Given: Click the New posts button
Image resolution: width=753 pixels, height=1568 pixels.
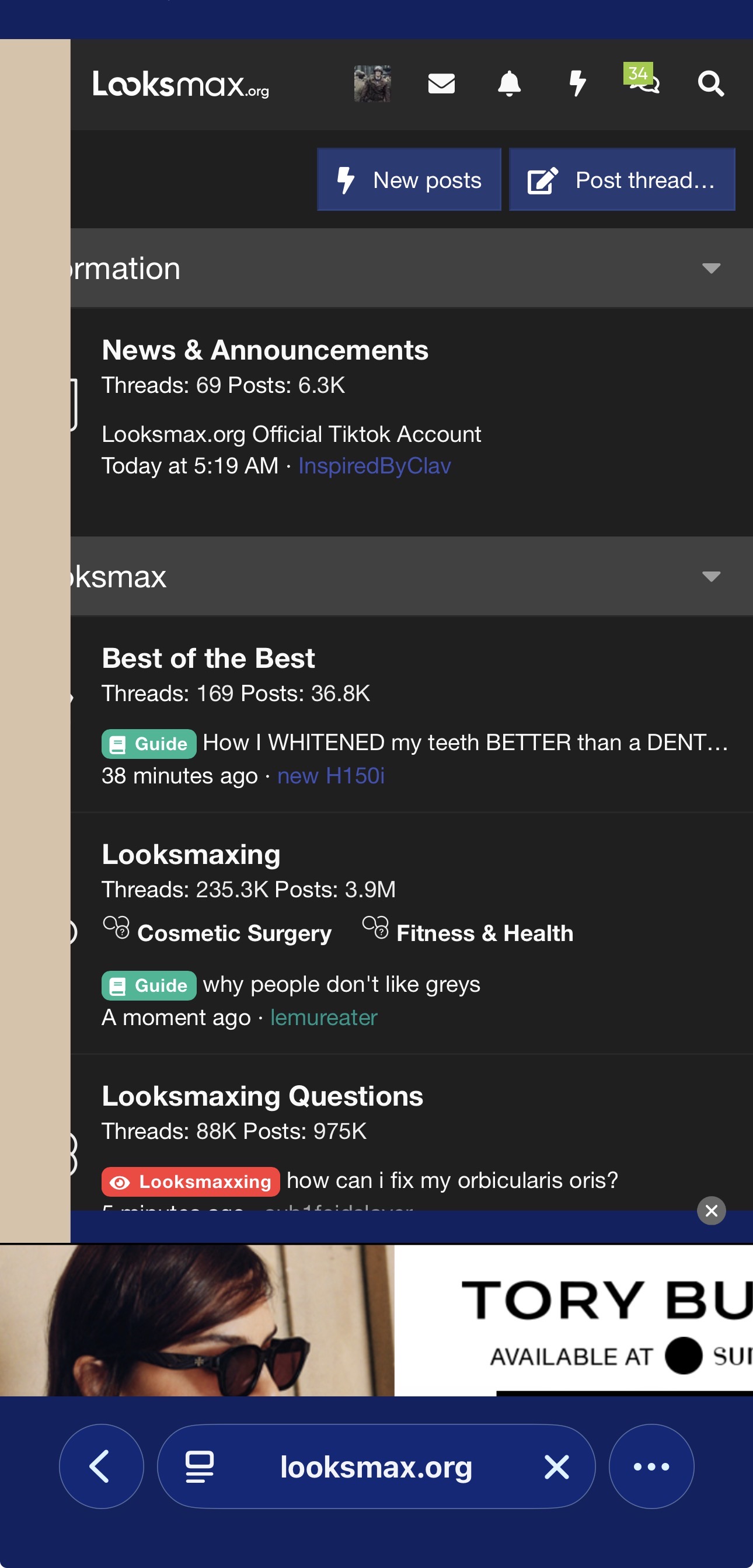Looking at the screenshot, I should click(x=409, y=180).
